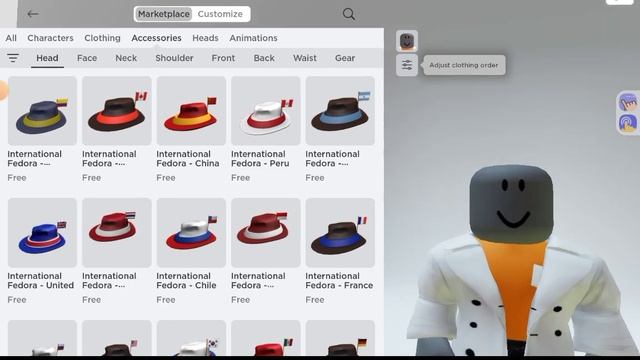640x360 pixels.
Task: Open the Characters category tab
Action: tap(50, 38)
